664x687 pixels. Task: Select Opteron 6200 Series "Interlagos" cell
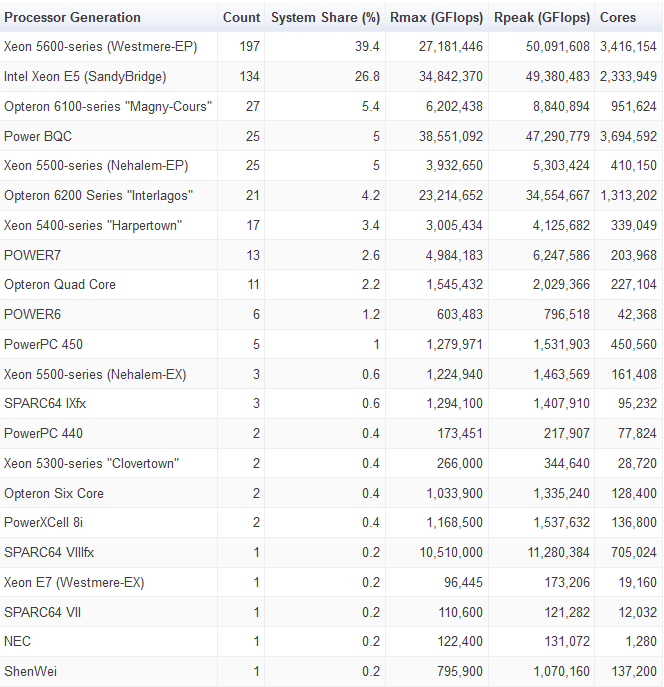(x=99, y=195)
